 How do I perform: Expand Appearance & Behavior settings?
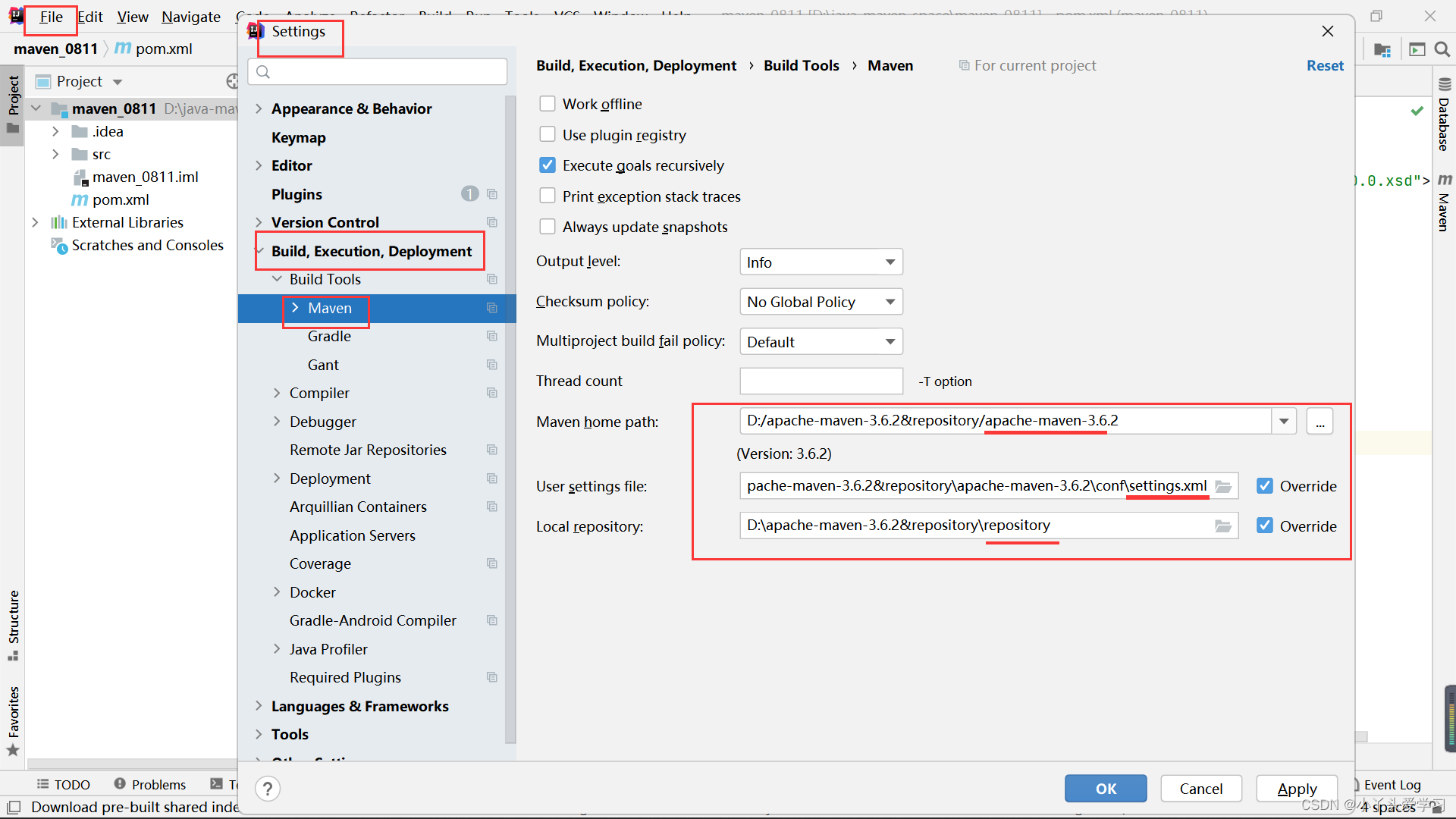coord(259,108)
